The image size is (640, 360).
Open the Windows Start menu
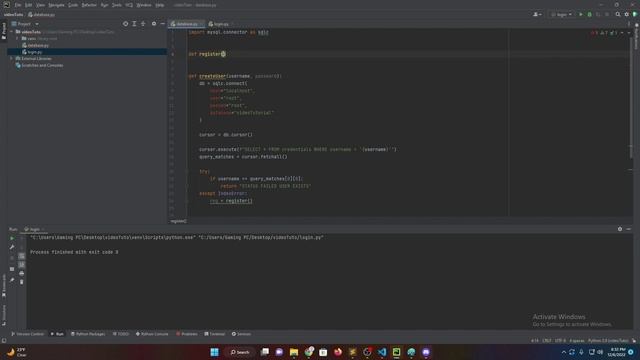click(214, 352)
